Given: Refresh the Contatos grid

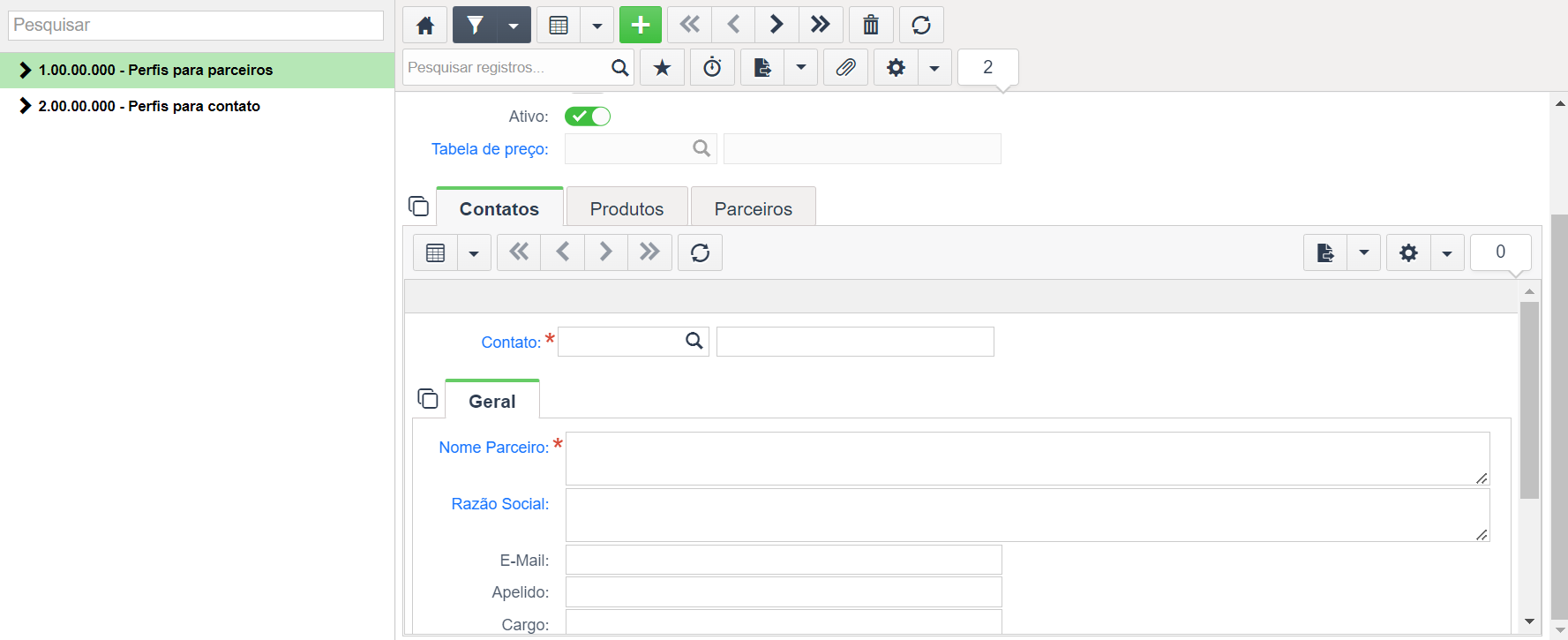Looking at the screenshot, I should tap(700, 252).
